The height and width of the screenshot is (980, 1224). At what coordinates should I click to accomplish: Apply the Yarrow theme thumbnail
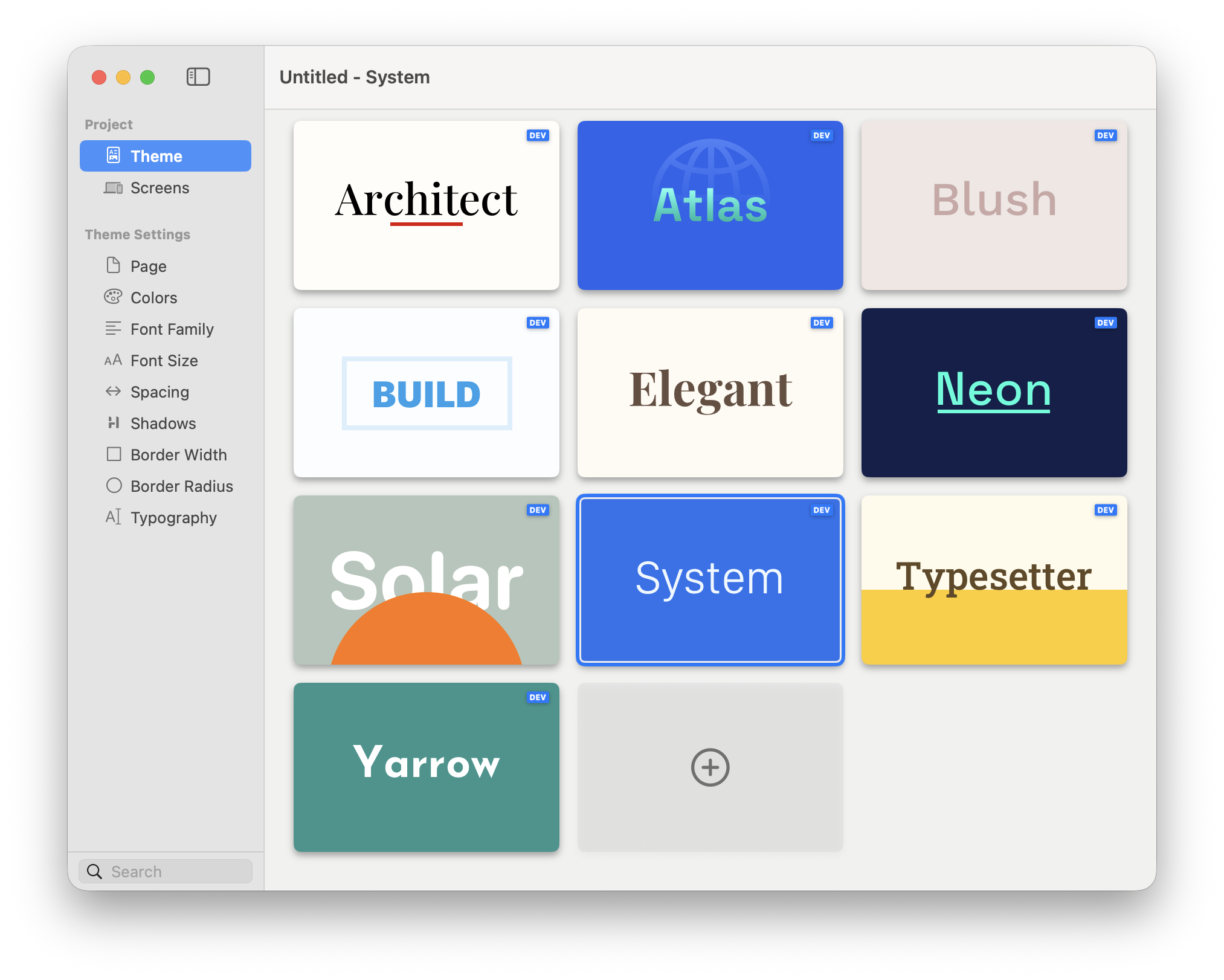tap(426, 767)
